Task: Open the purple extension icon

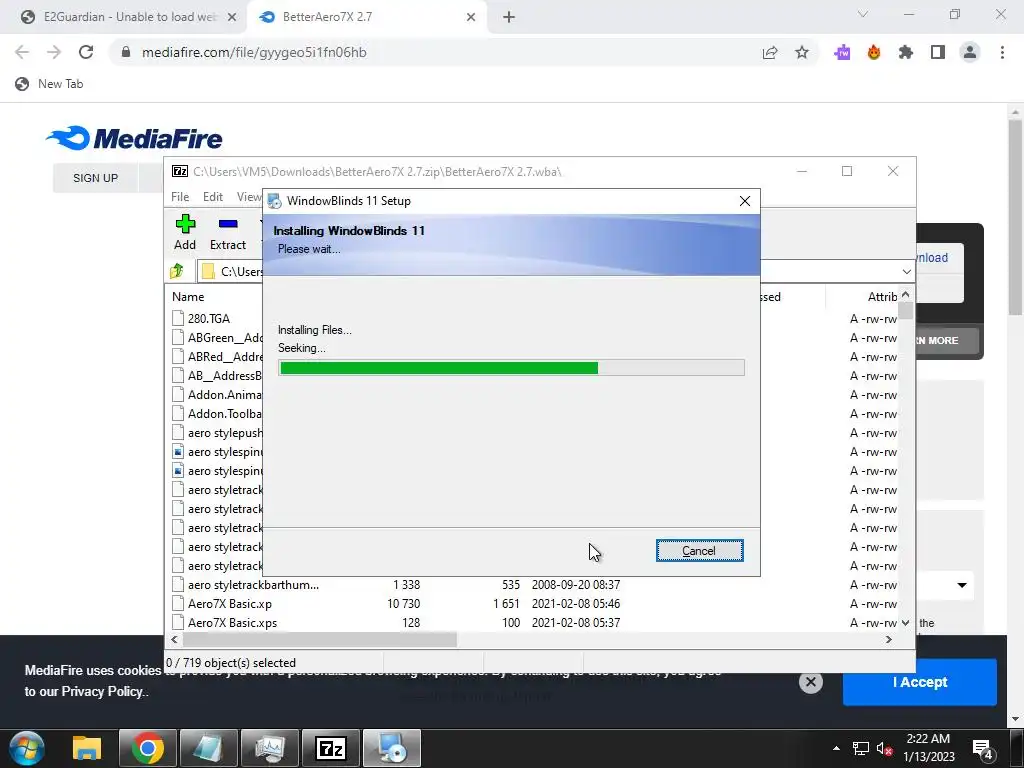Action: coord(842,52)
